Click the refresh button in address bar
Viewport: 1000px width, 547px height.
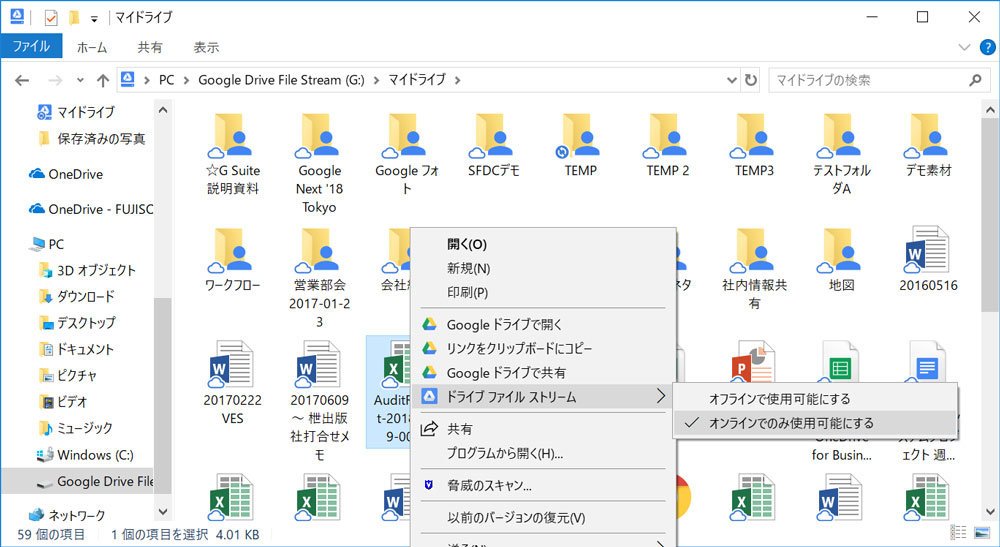tap(751, 80)
